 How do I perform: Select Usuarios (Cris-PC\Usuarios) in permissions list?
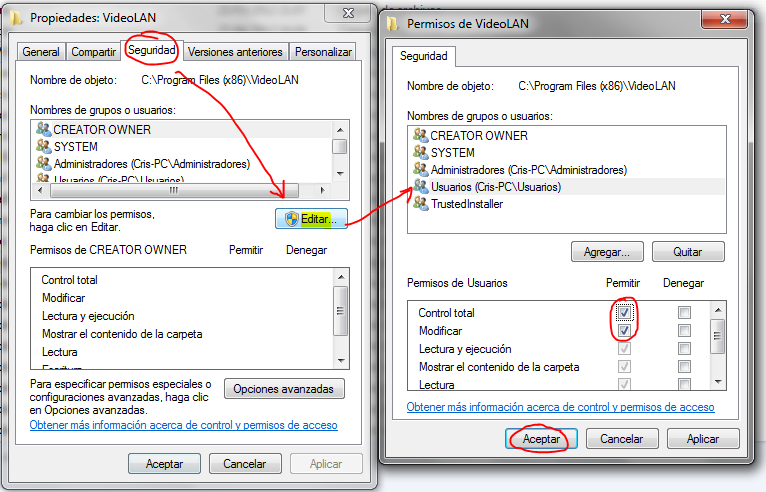coord(495,187)
